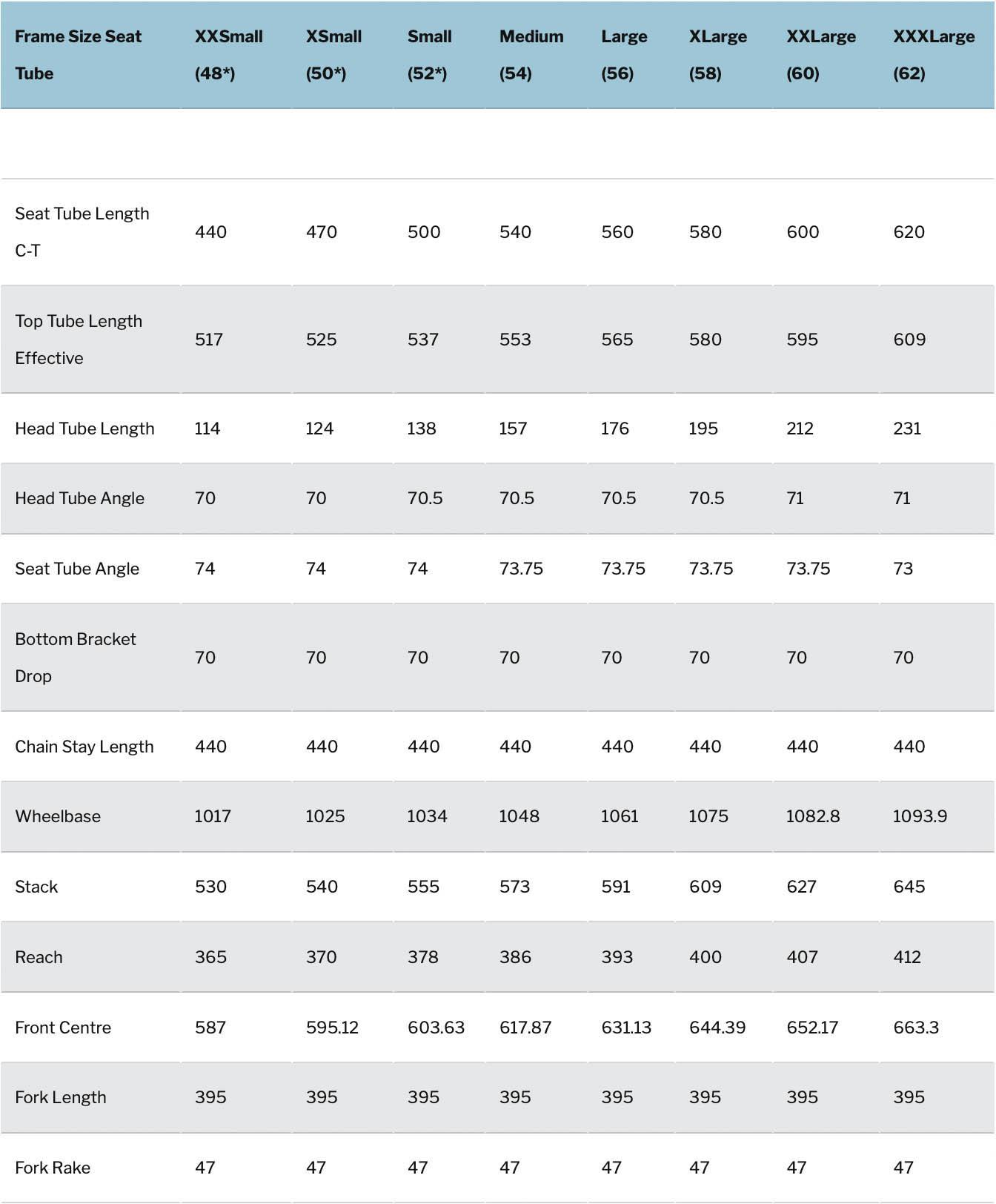Select the Seat Tube Length C-T row label

click(x=82, y=232)
